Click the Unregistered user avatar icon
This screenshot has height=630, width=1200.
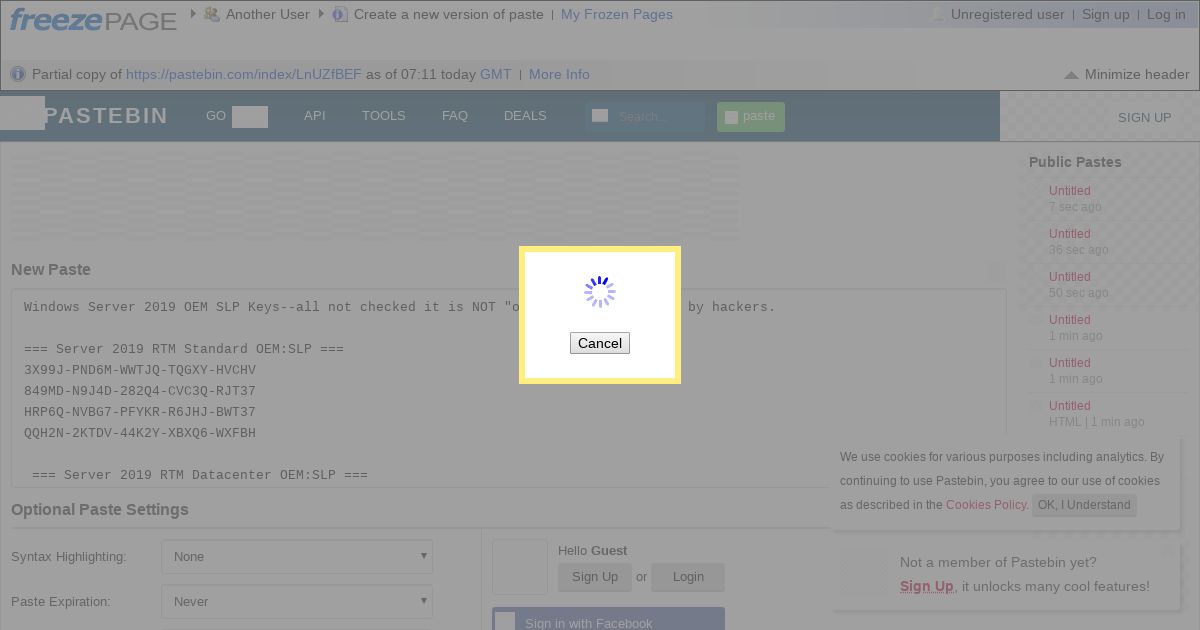(938, 14)
